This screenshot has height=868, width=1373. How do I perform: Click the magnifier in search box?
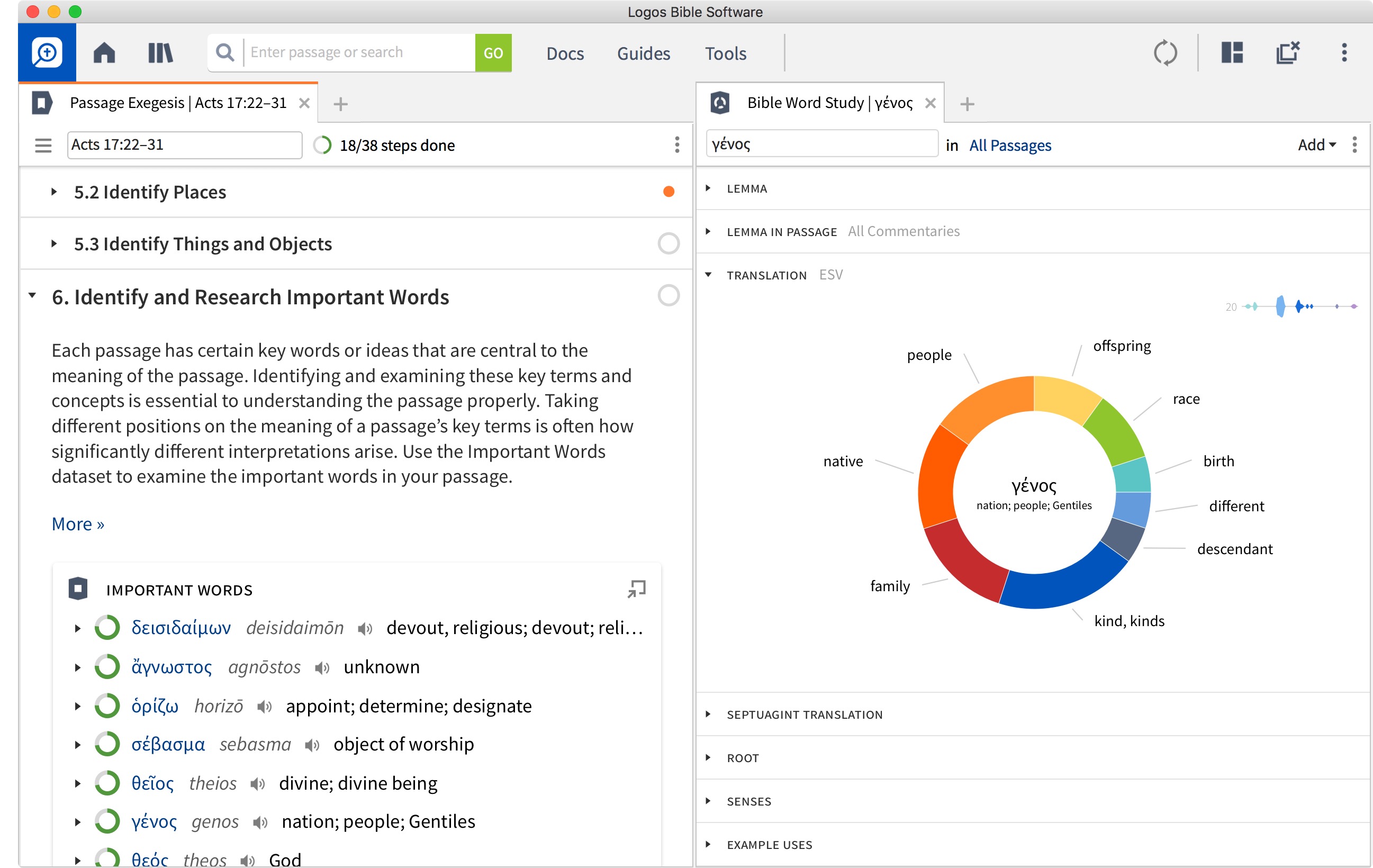(225, 52)
